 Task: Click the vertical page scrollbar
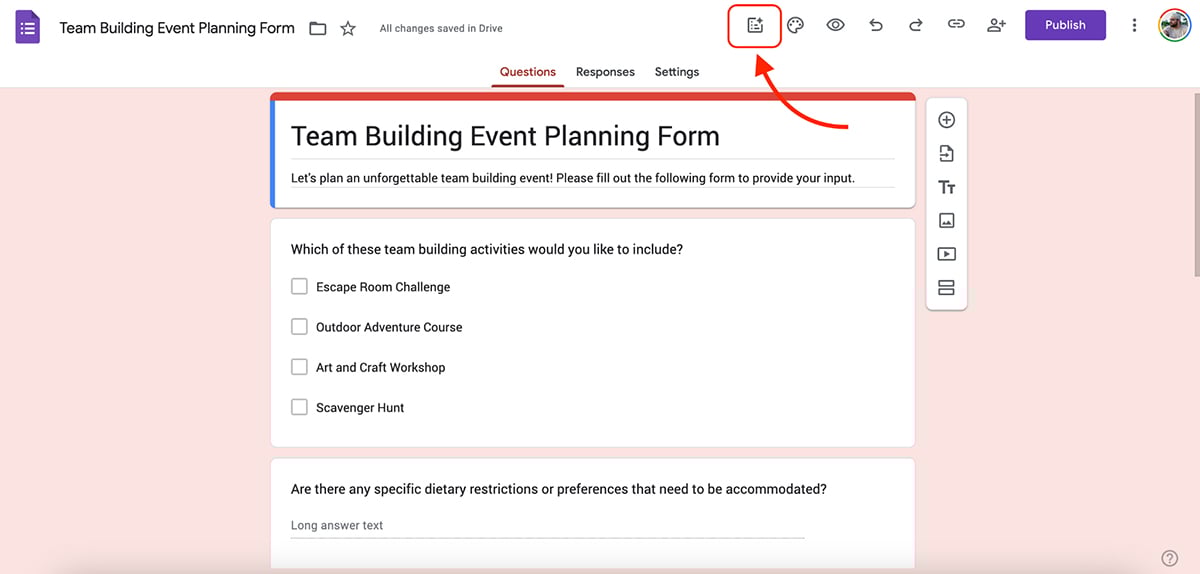[1195, 185]
